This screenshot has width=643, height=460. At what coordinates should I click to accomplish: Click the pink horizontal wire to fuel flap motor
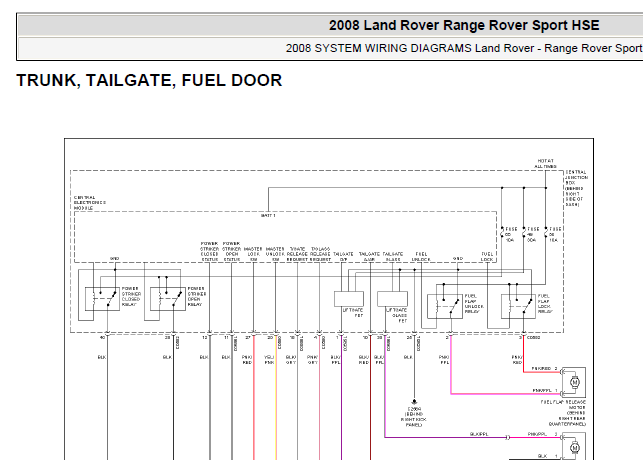[506, 394]
